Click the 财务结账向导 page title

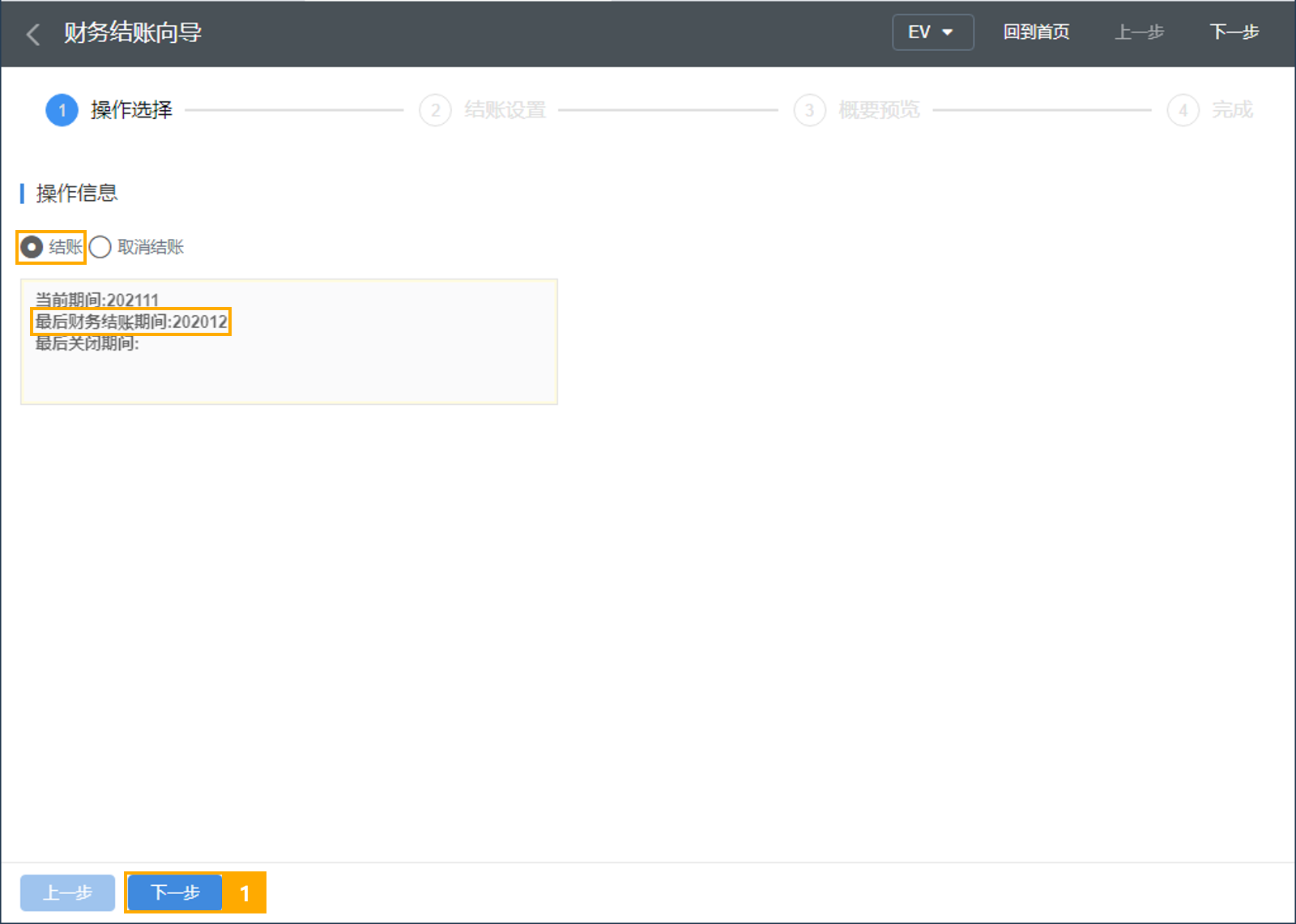pyautogui.click(x=133, y=33)
